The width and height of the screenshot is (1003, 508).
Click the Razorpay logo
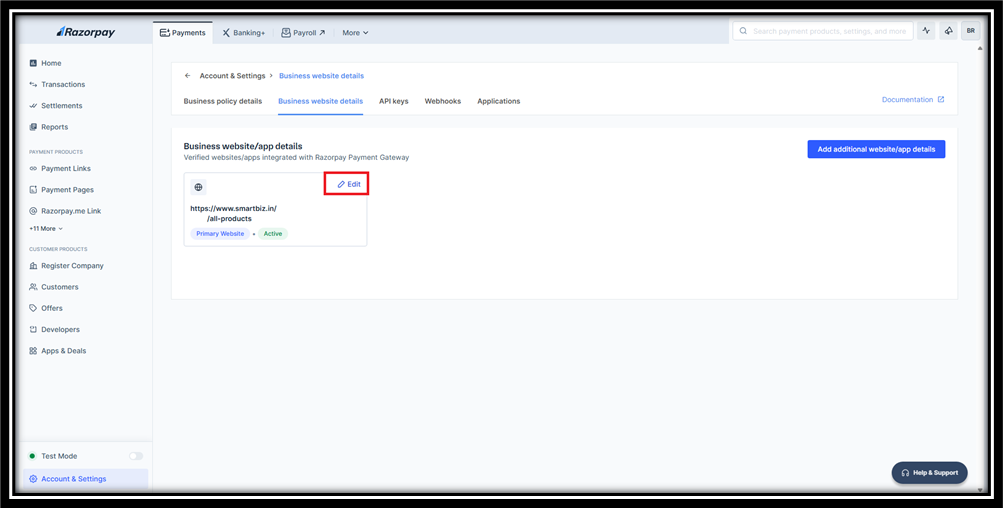pos(85,32)
